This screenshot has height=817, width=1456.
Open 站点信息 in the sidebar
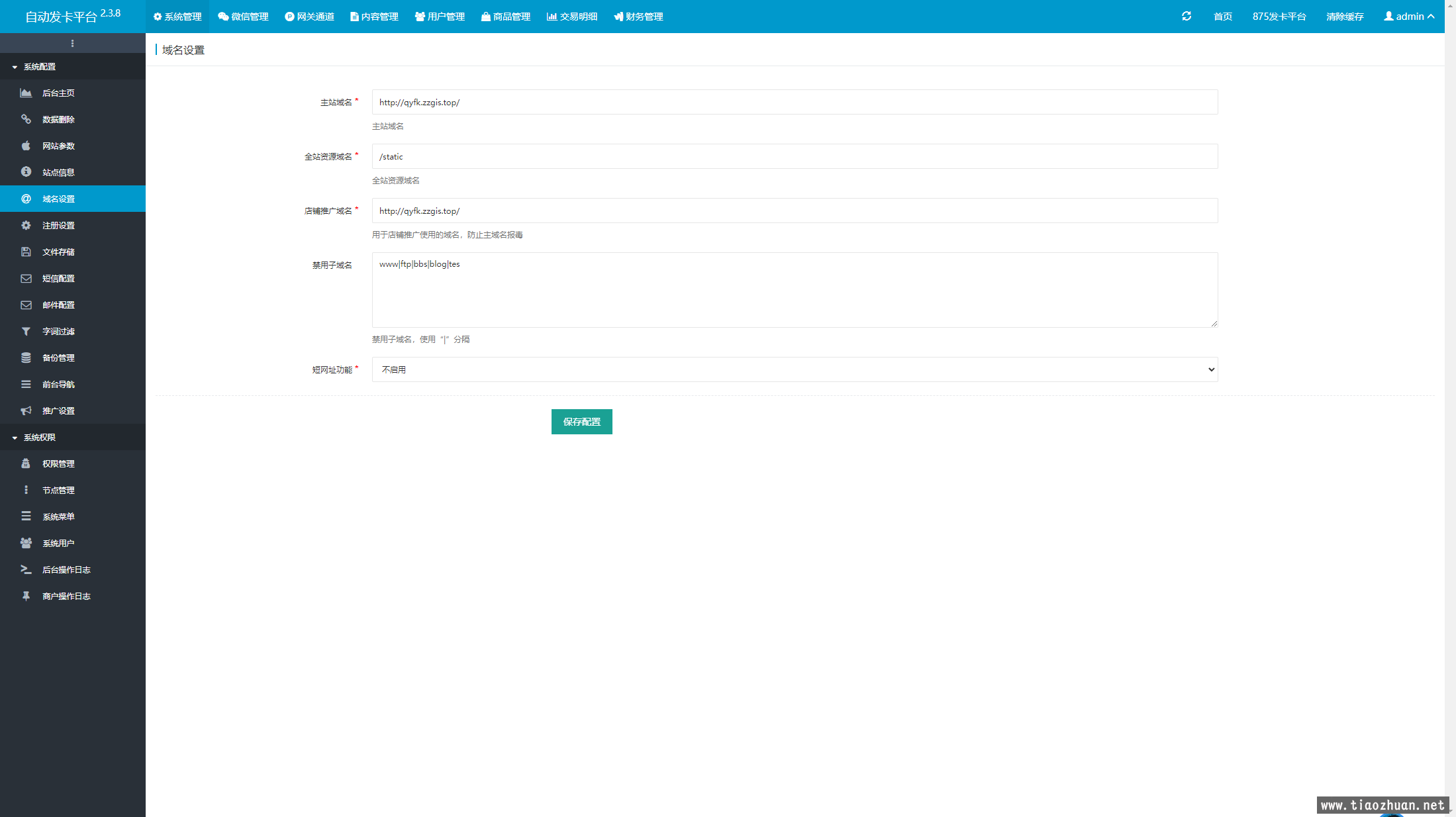(73, 172)
